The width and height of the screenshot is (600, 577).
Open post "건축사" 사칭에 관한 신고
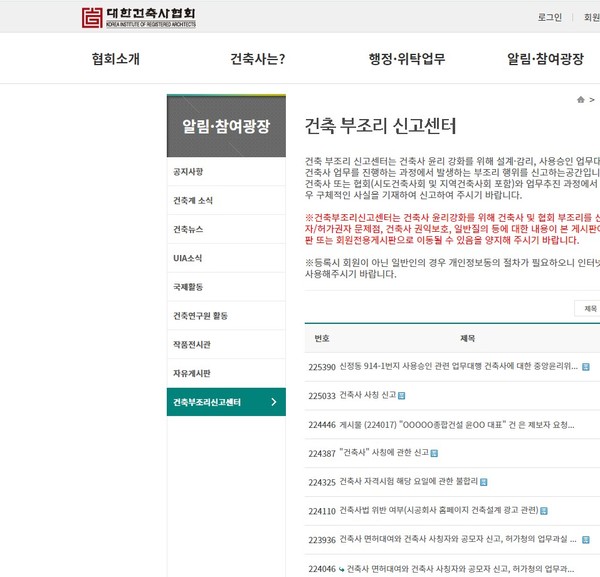pyautogui.click(x=384, y=453)
